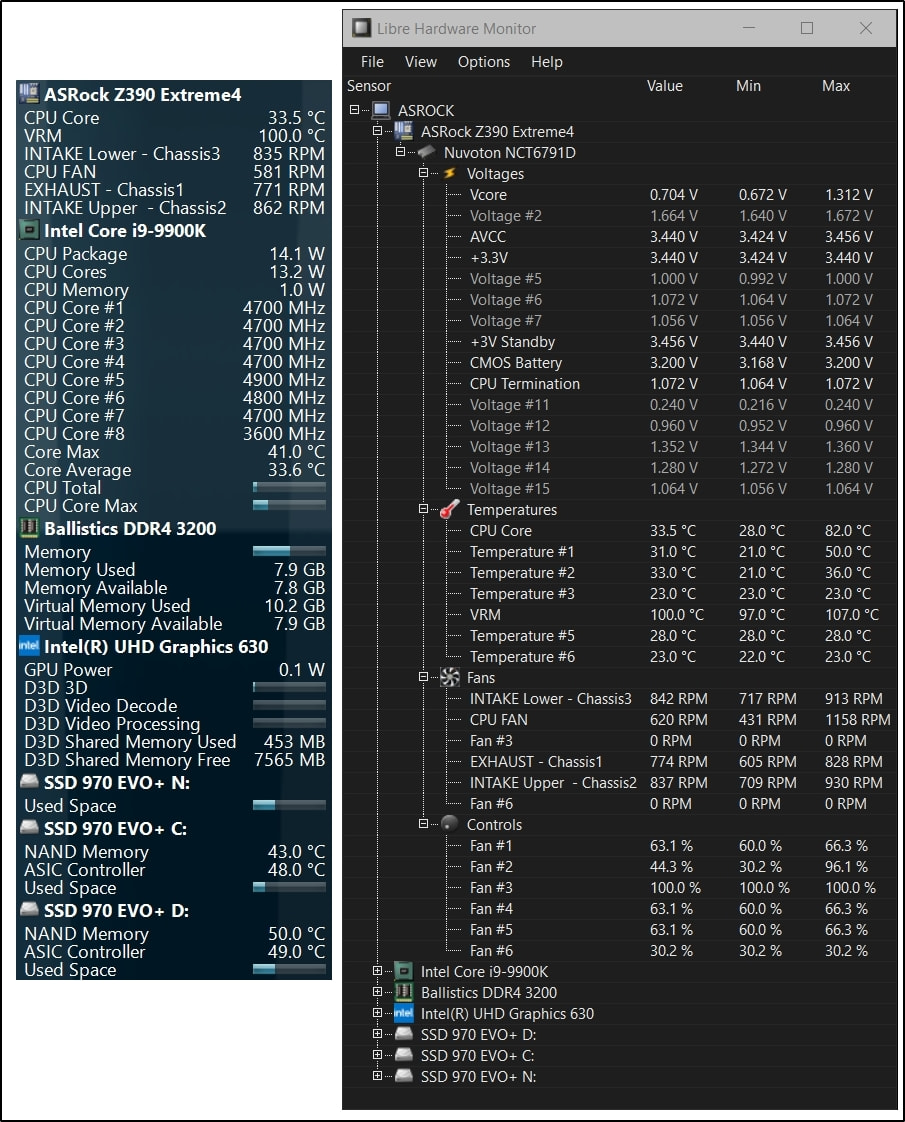Open the Options menu
This screenshot has width=905, height=1122.
[x=483, y=62]
